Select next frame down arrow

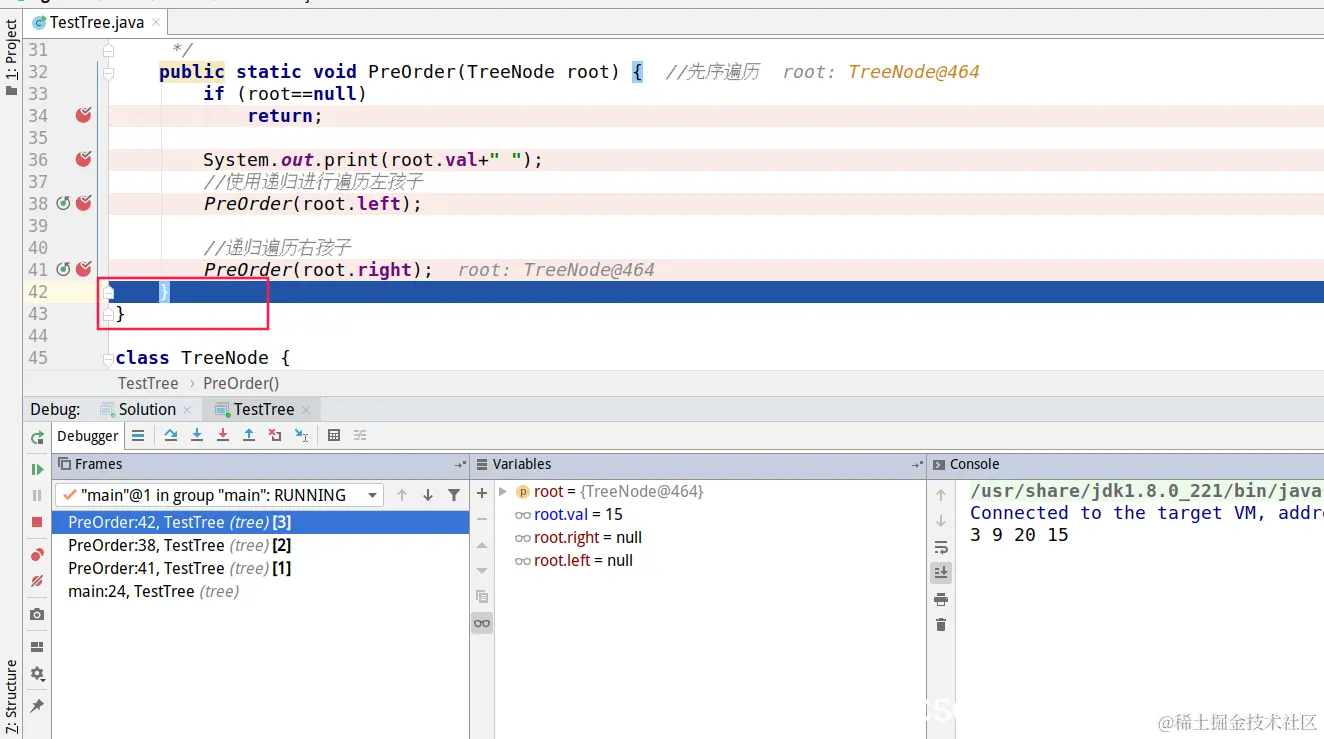pyautogui.click(x=428, y=495)
